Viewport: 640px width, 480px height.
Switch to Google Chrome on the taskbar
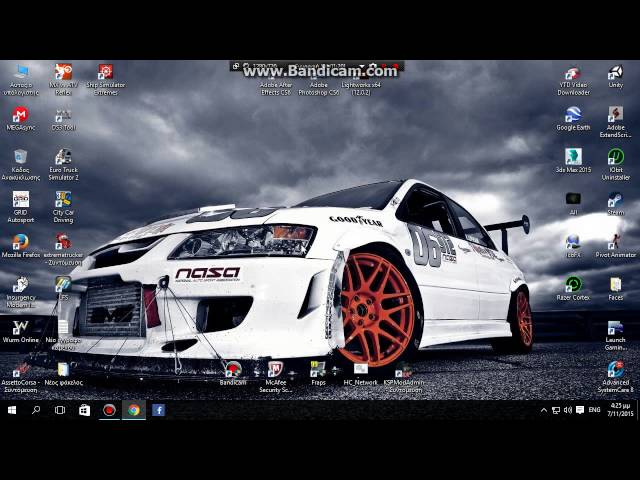click(x=134, y=410)
